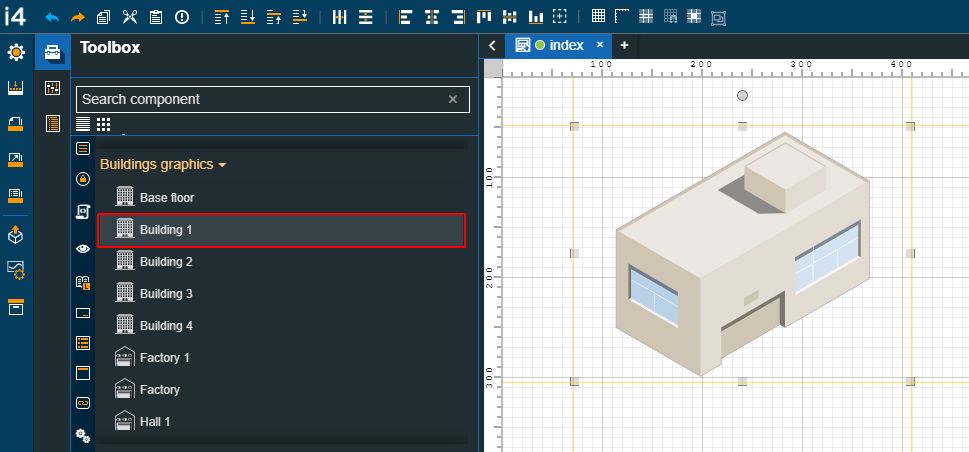The height and width of the screenshot is (452, 969).
Task: Click the scissors cut icon
Action: [x=129, y=17]
